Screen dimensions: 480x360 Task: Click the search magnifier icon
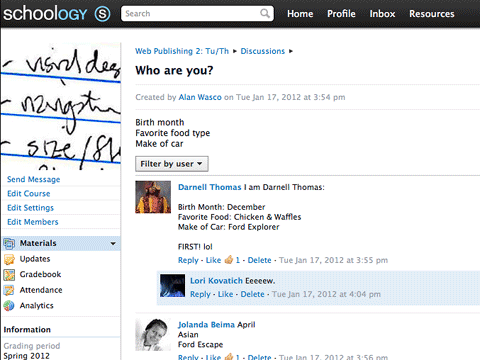(x=265, y=13)
